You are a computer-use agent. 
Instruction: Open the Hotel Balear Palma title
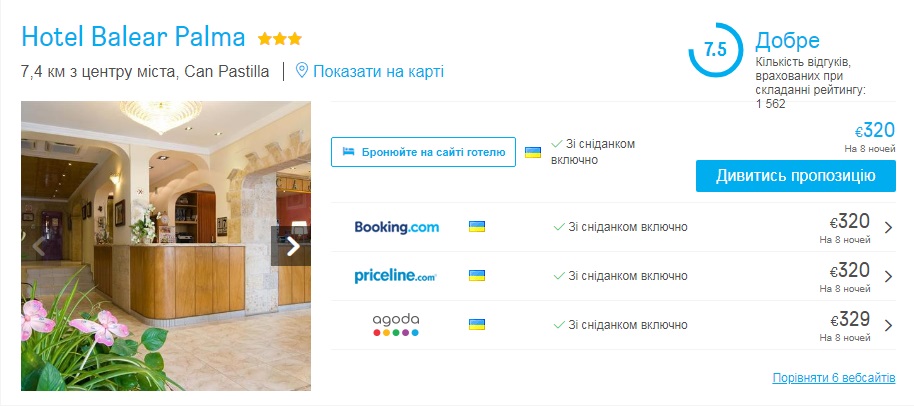click(x=133, y=38)
